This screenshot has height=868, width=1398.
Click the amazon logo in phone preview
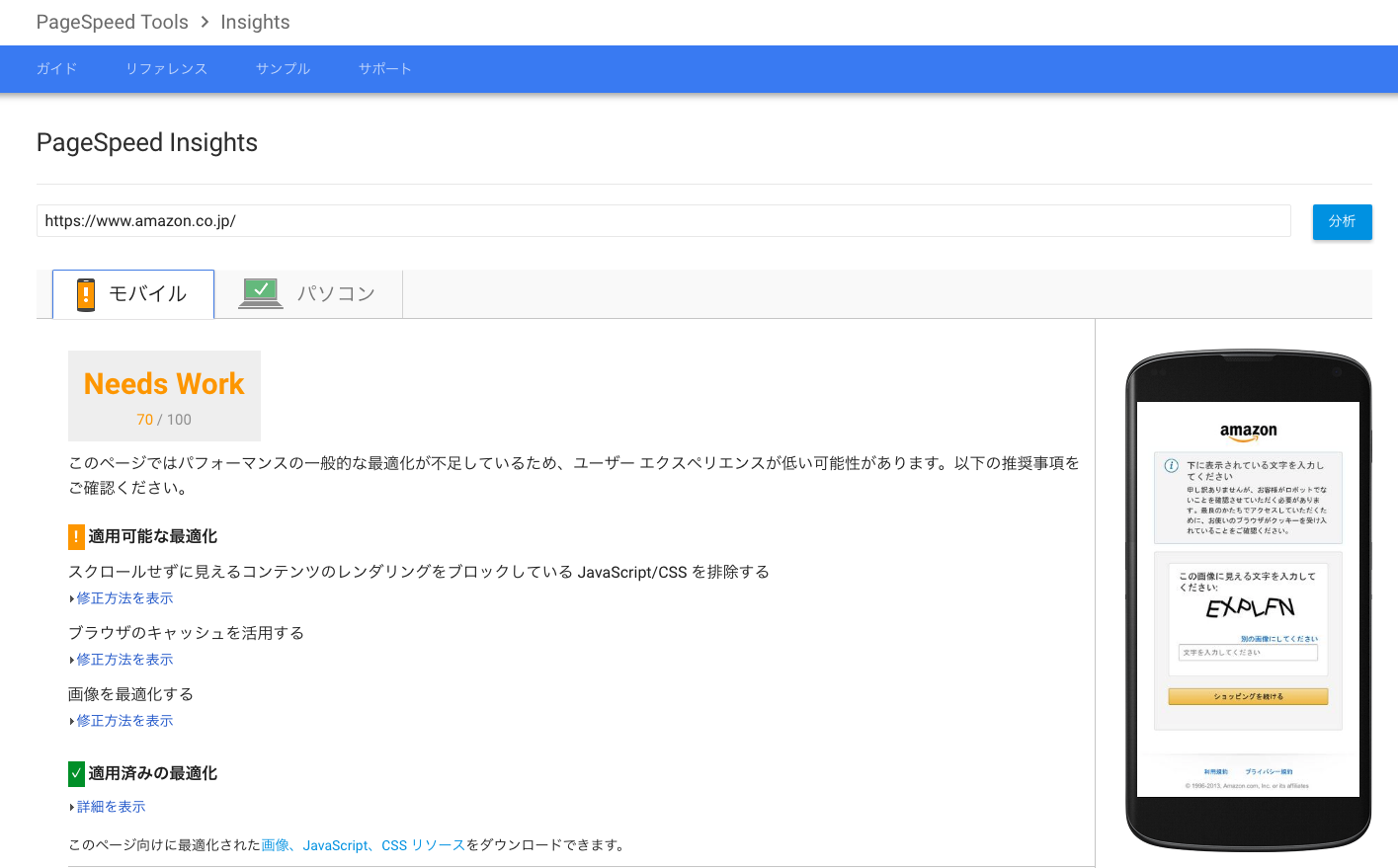pyautogui.click(x=1248, y=432)
